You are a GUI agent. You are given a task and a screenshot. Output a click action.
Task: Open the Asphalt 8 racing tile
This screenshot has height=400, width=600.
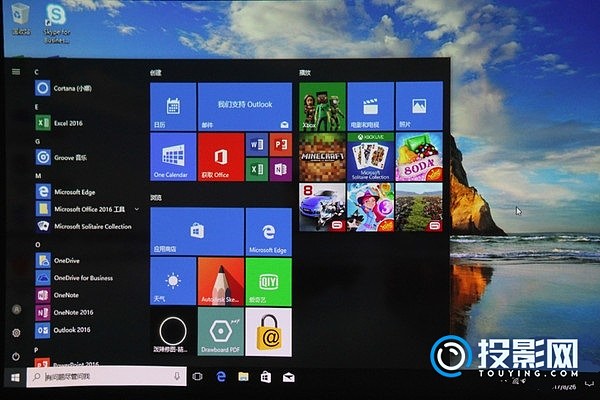point(322,207)
